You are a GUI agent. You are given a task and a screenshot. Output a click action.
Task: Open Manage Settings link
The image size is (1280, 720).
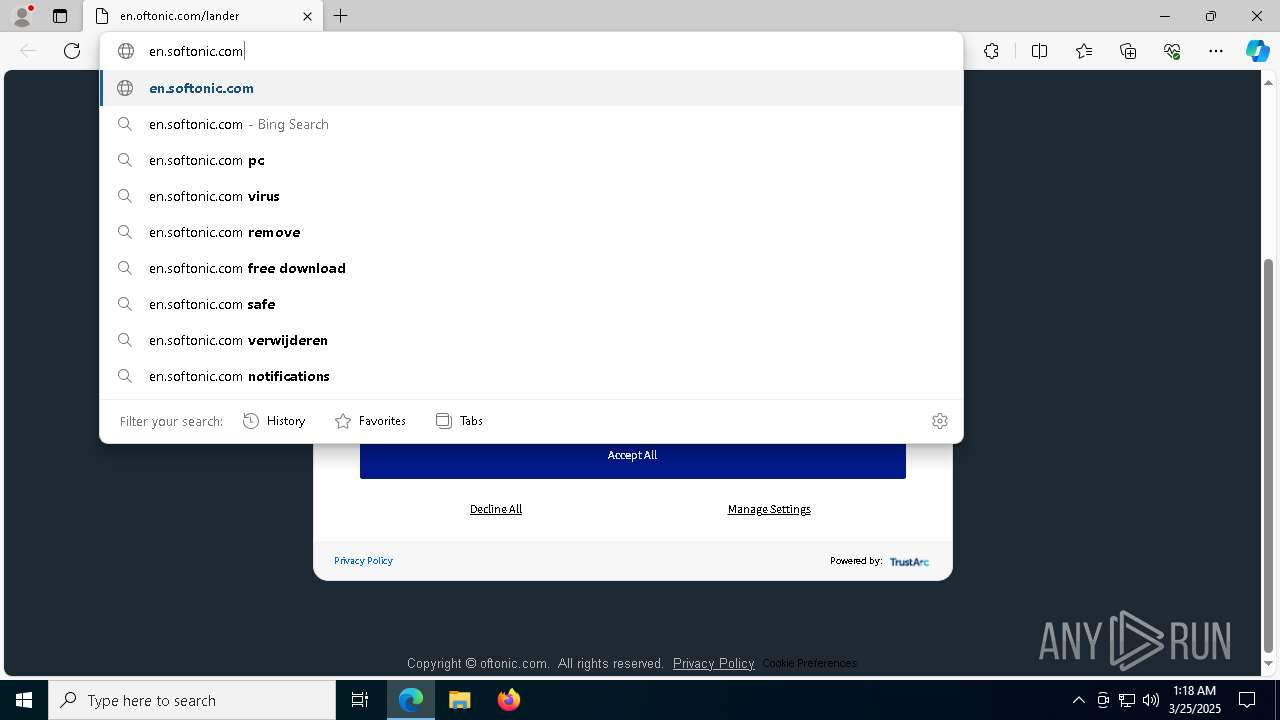pyautogui.click(x=769, y=509)
